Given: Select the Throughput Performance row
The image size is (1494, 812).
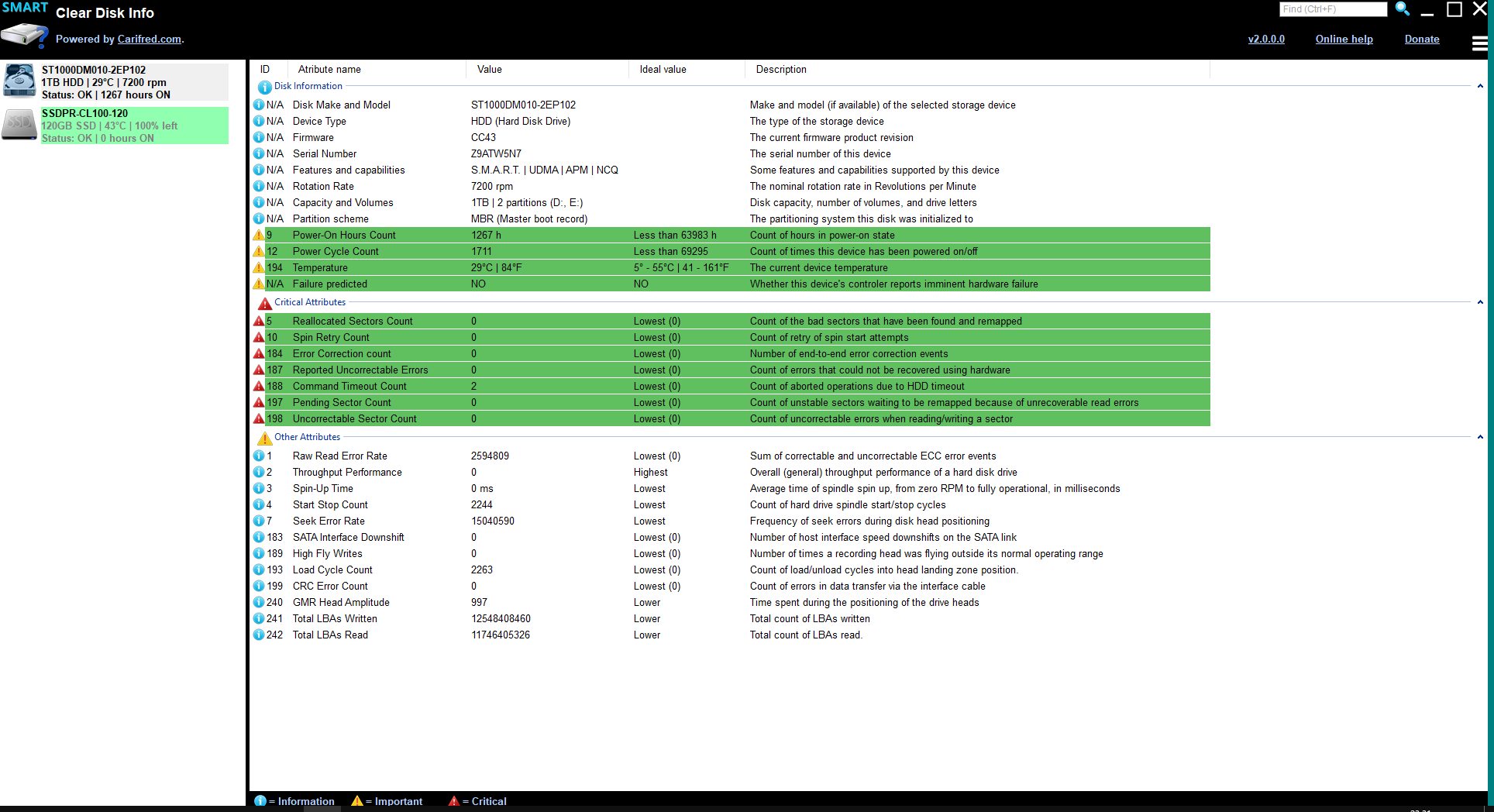Looking at the screenshot, I should click(x=731, y=472).
